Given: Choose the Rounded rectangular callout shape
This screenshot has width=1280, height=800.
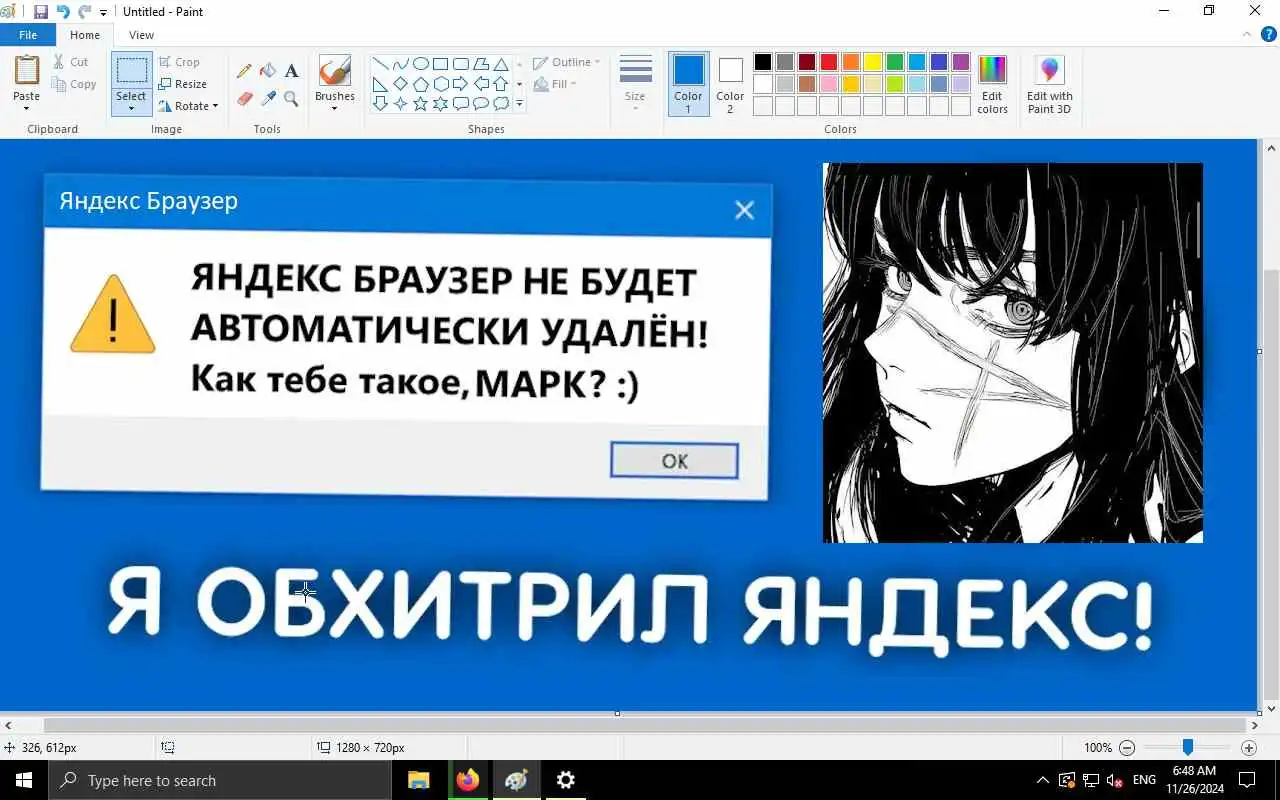Looking at the screenshot, I should pyautogui.click(x=461, y=104).
